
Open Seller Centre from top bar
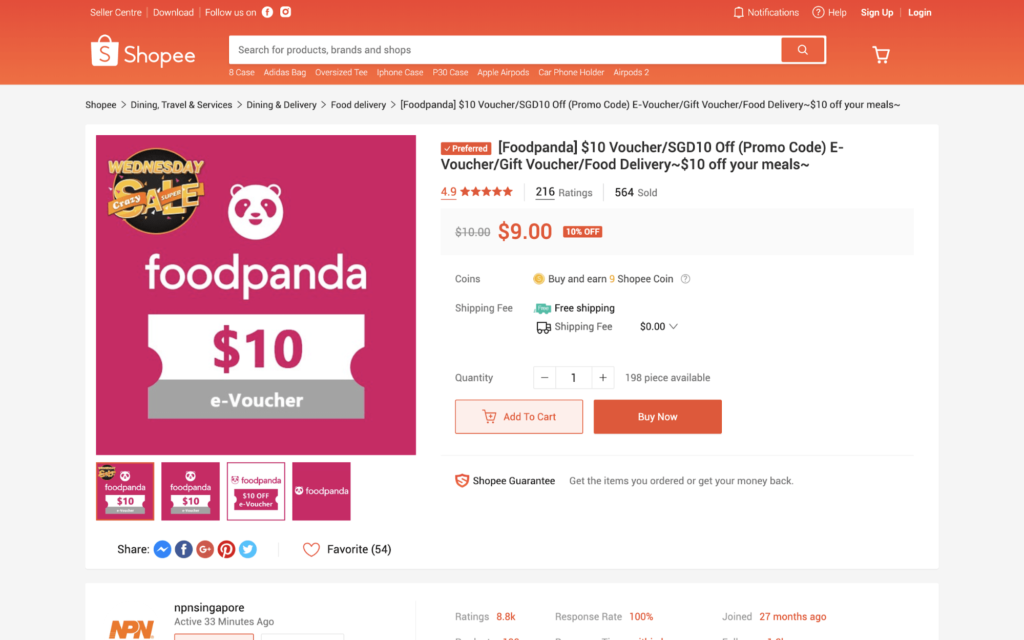115,12
